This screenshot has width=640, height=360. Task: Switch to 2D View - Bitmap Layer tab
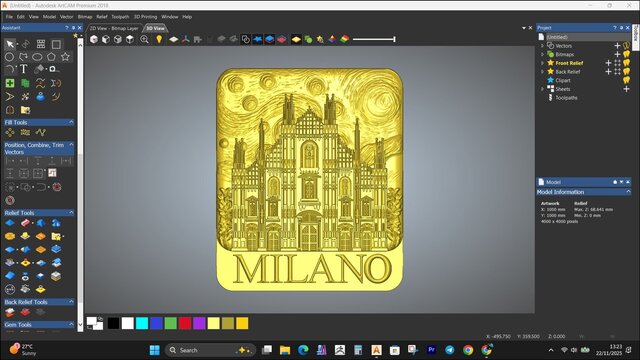click(x=114, y=28)
